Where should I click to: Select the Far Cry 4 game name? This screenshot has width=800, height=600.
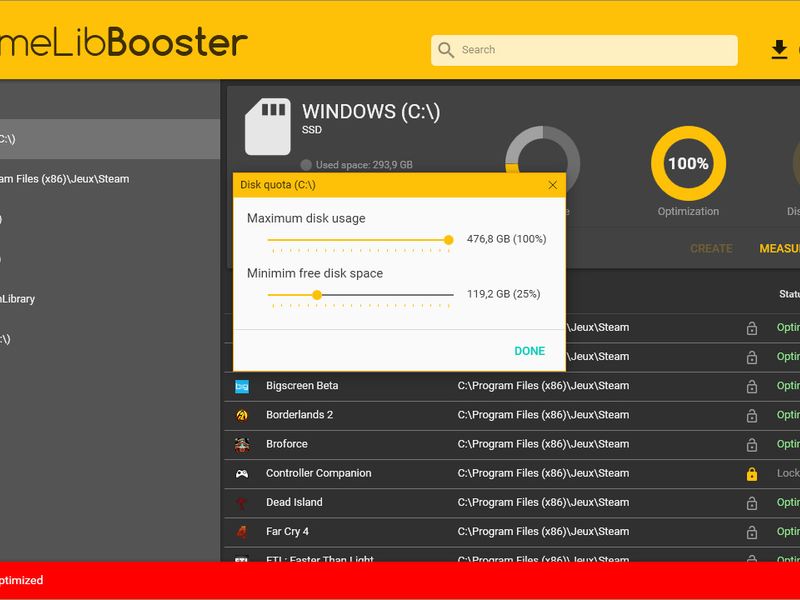287,531
